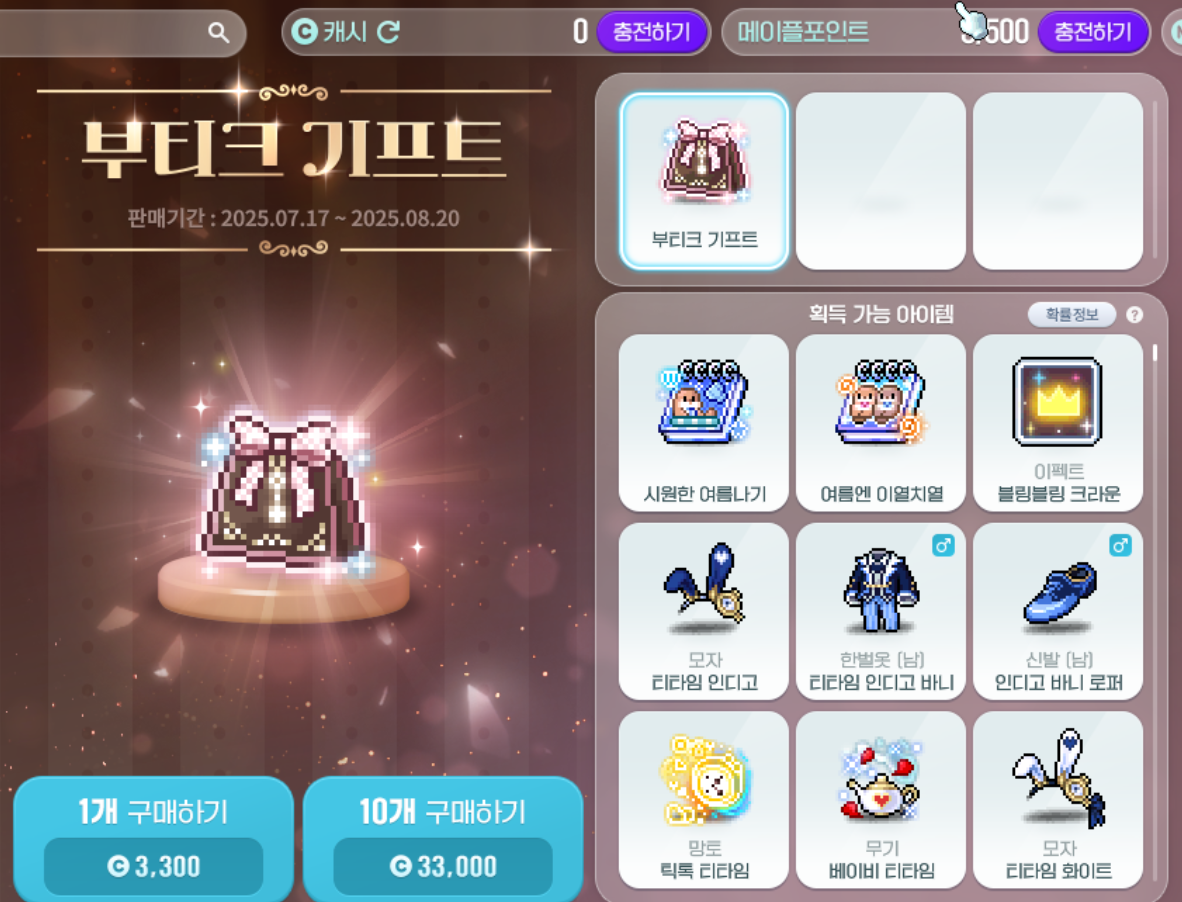This screenshot has width=1182, height=902.
Task: Select 티타임 화이트 hat item
Action: coord(1058,800)
